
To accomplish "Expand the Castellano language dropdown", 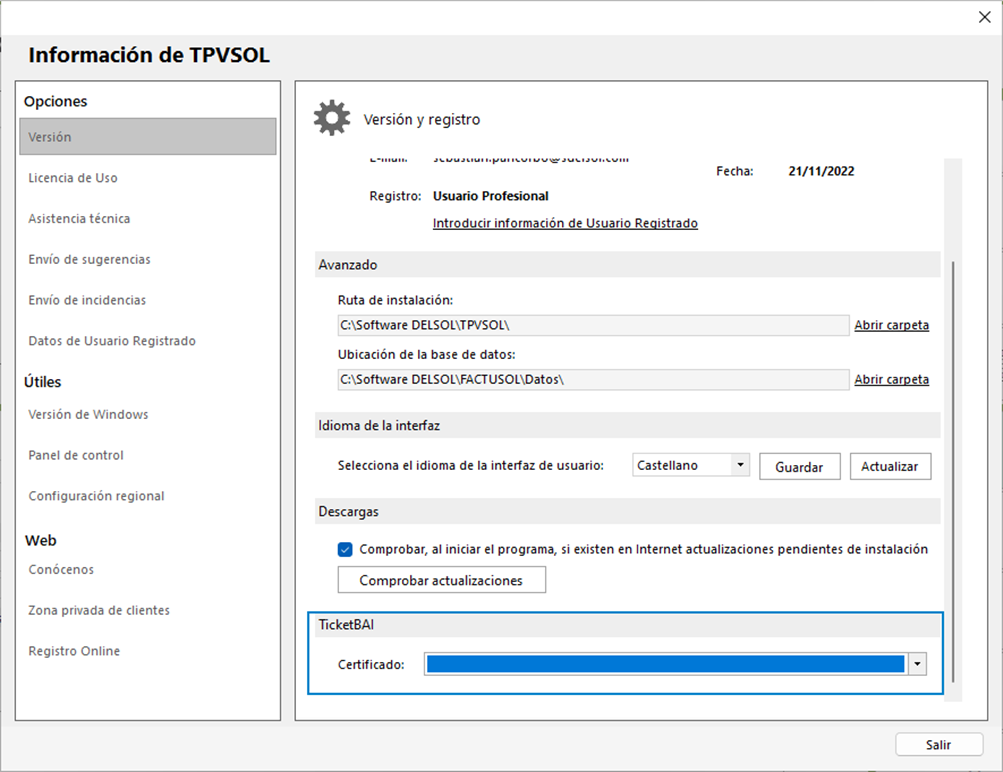I will 740,465.
